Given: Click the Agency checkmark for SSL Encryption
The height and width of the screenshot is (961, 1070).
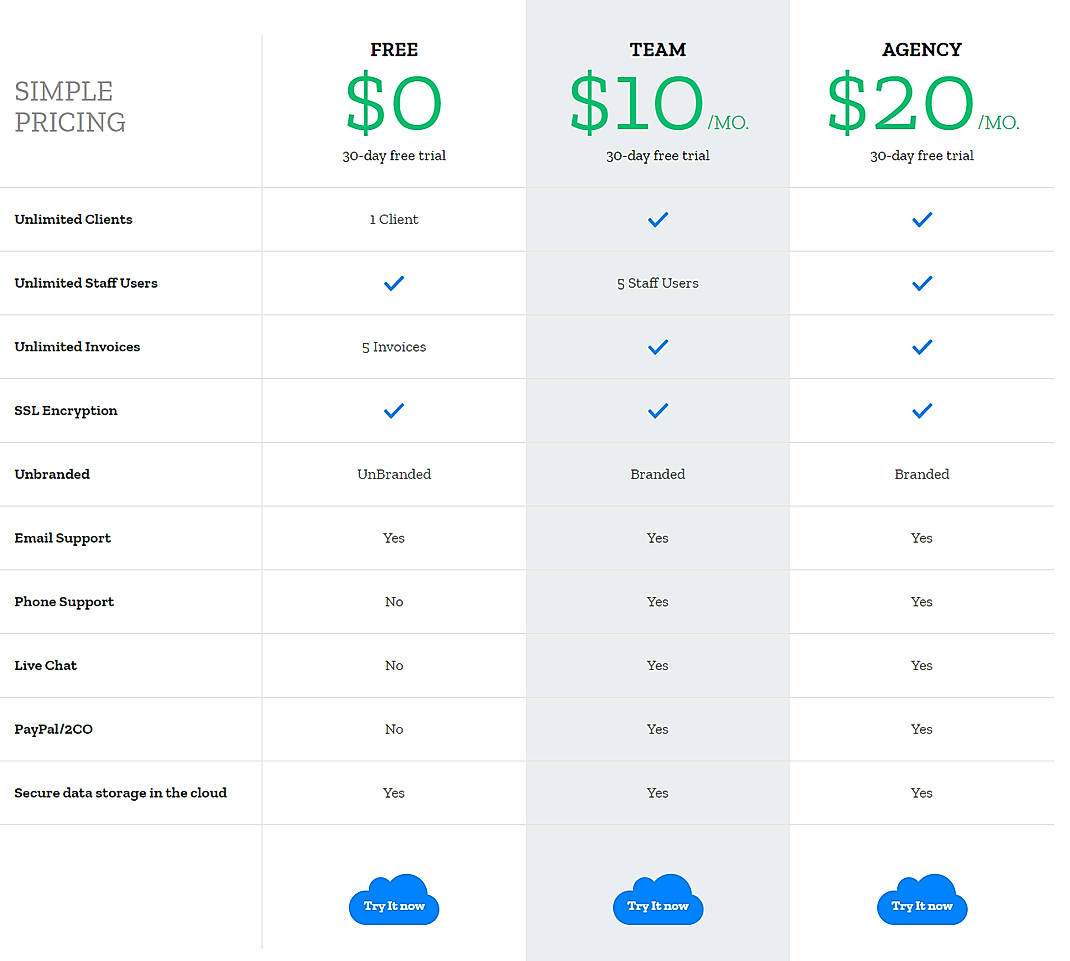Looking at the screenshot, I should (922, 410).
